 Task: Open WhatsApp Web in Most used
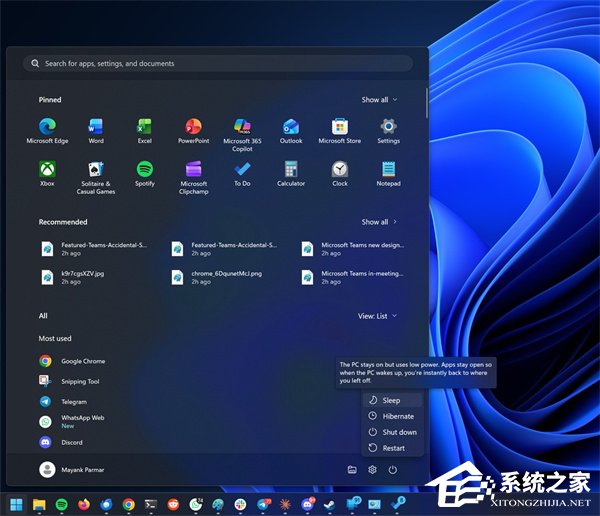pos(72,421)
